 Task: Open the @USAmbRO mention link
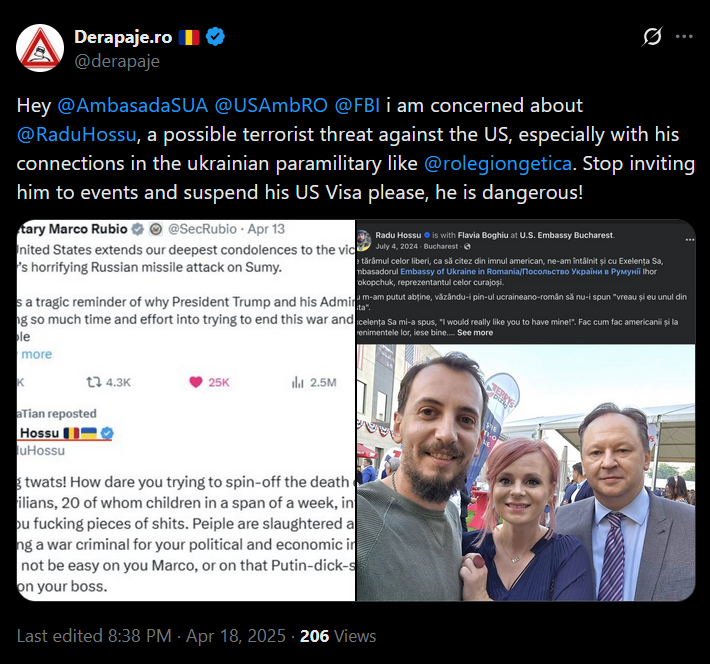click(x=271, y=106)
